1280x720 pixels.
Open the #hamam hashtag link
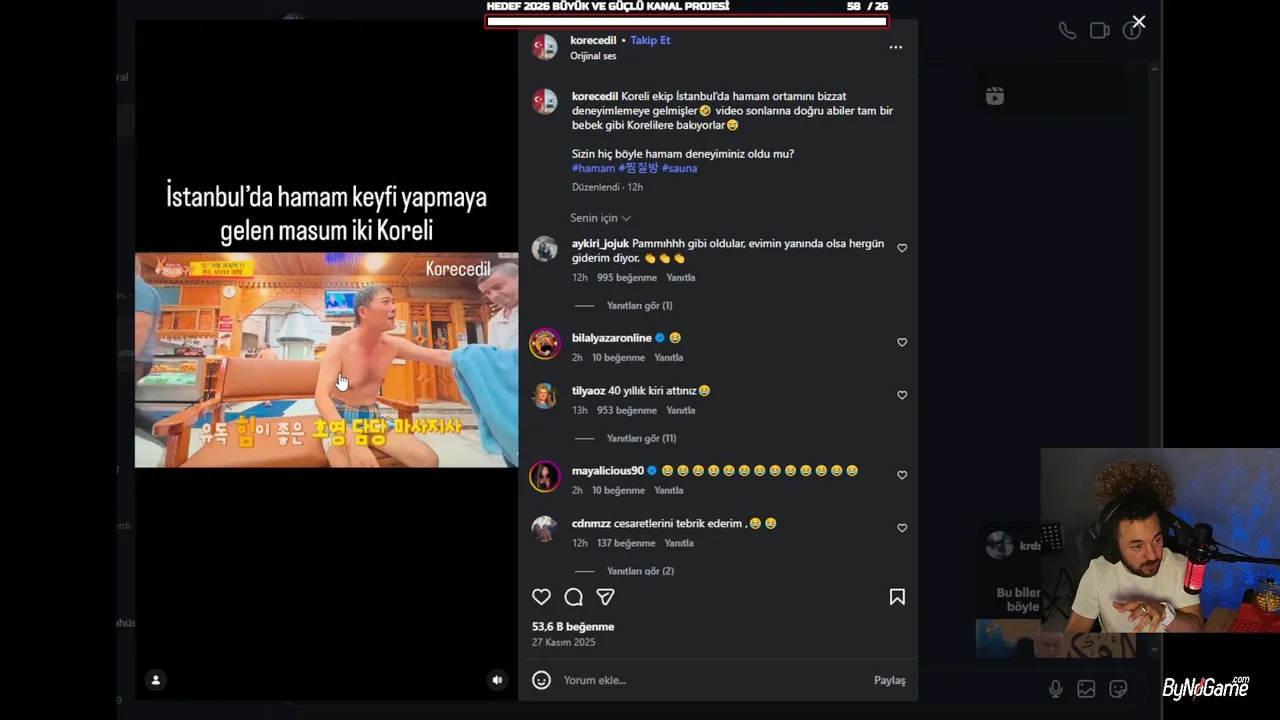[x=593, y=168]
